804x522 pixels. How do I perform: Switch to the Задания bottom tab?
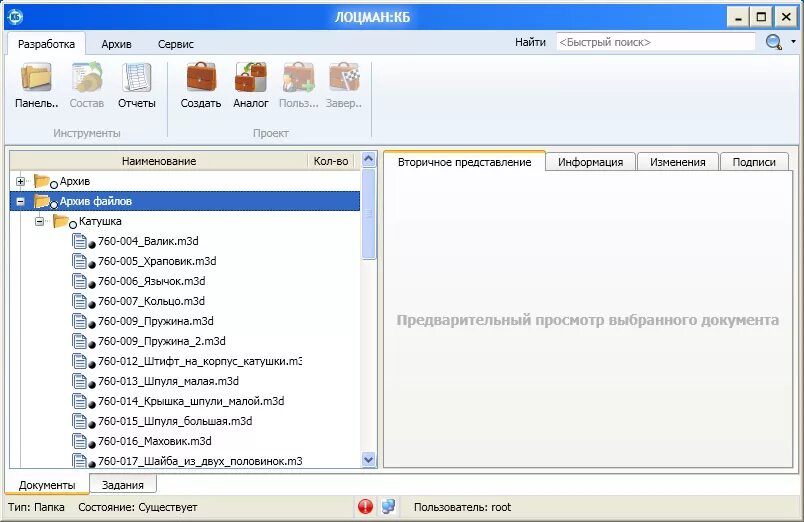click(x=123, y=485)
